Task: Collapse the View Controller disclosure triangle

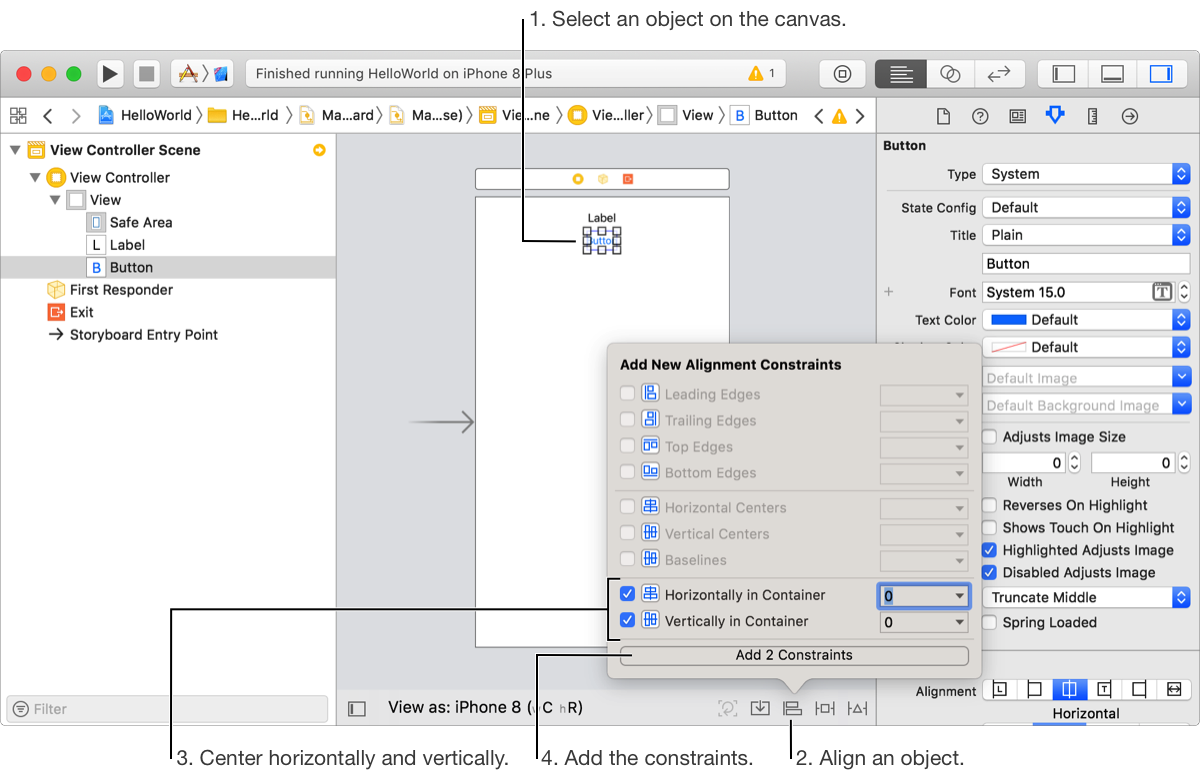Action: click(35, 177)
